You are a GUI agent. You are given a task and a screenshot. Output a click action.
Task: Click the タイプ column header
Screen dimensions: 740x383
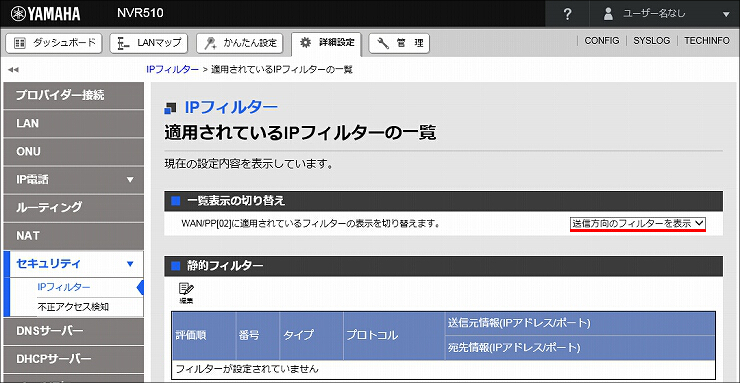pyautogui.click(x=311, y=336)
